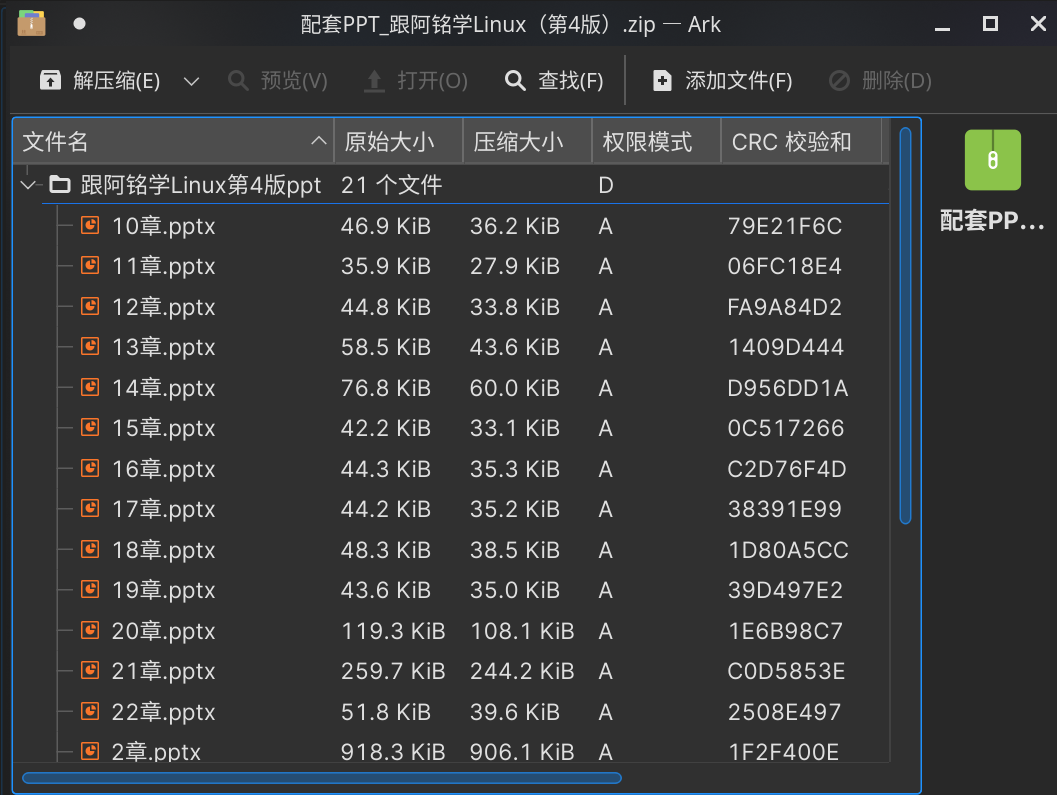Open the extract dropdown arrow
The height and width of the screenshot is (795, 1057).
191,82
